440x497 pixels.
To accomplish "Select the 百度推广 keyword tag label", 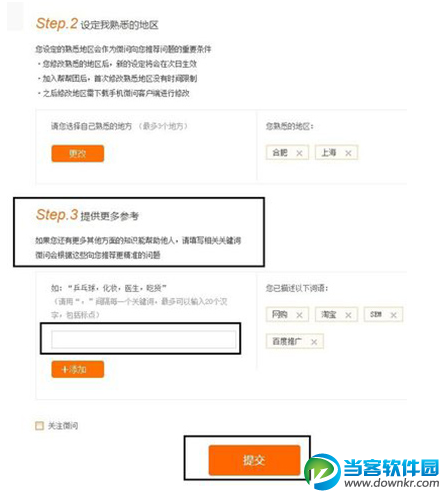I will (x=287, y=341).
